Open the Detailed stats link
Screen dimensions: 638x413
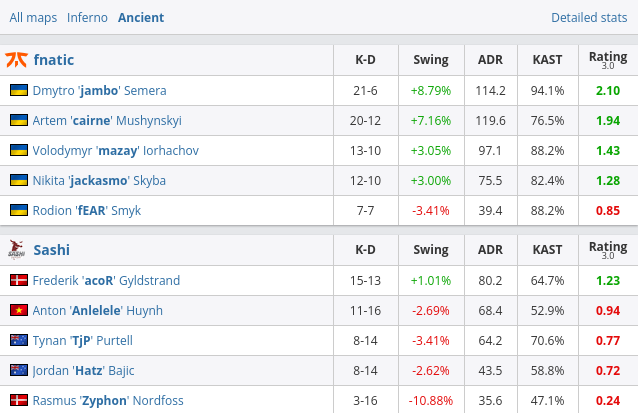coord(589,17)
